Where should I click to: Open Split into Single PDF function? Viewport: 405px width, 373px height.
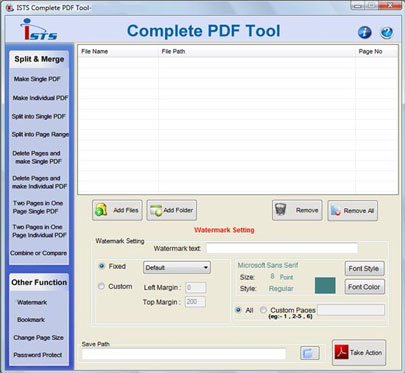tap(39, 117)
